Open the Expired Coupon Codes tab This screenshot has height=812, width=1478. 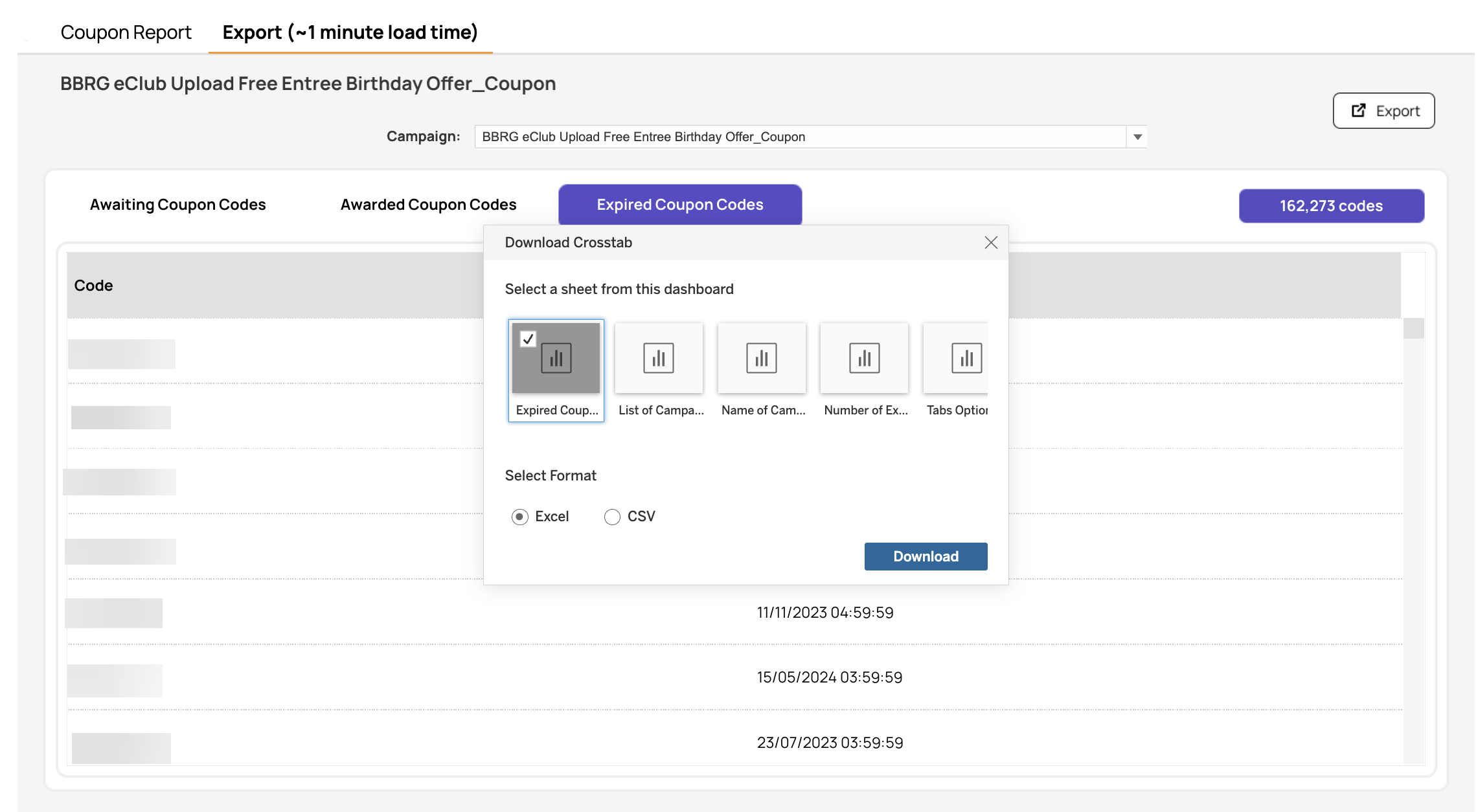680,205
